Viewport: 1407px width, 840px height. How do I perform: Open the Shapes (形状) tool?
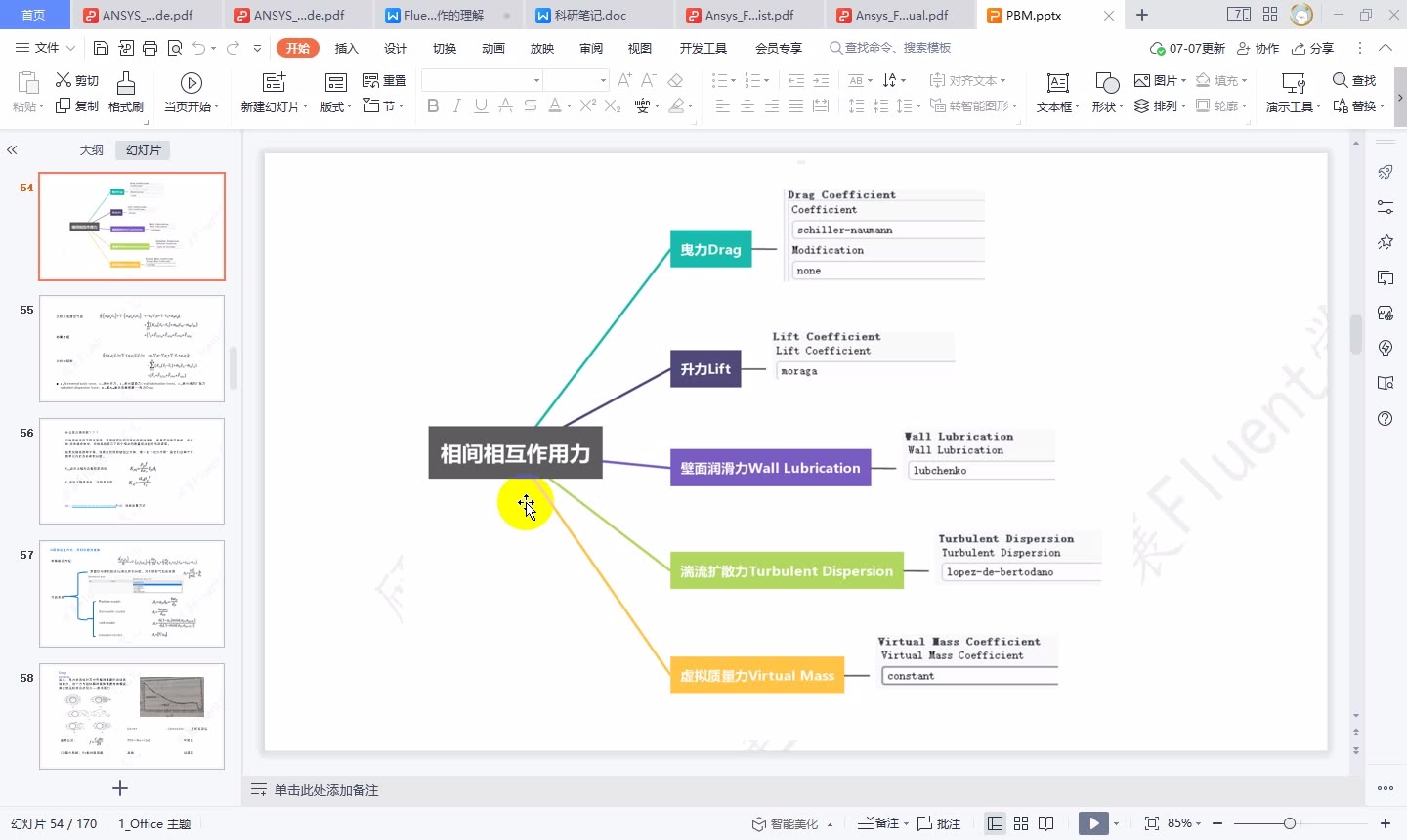1106,84
